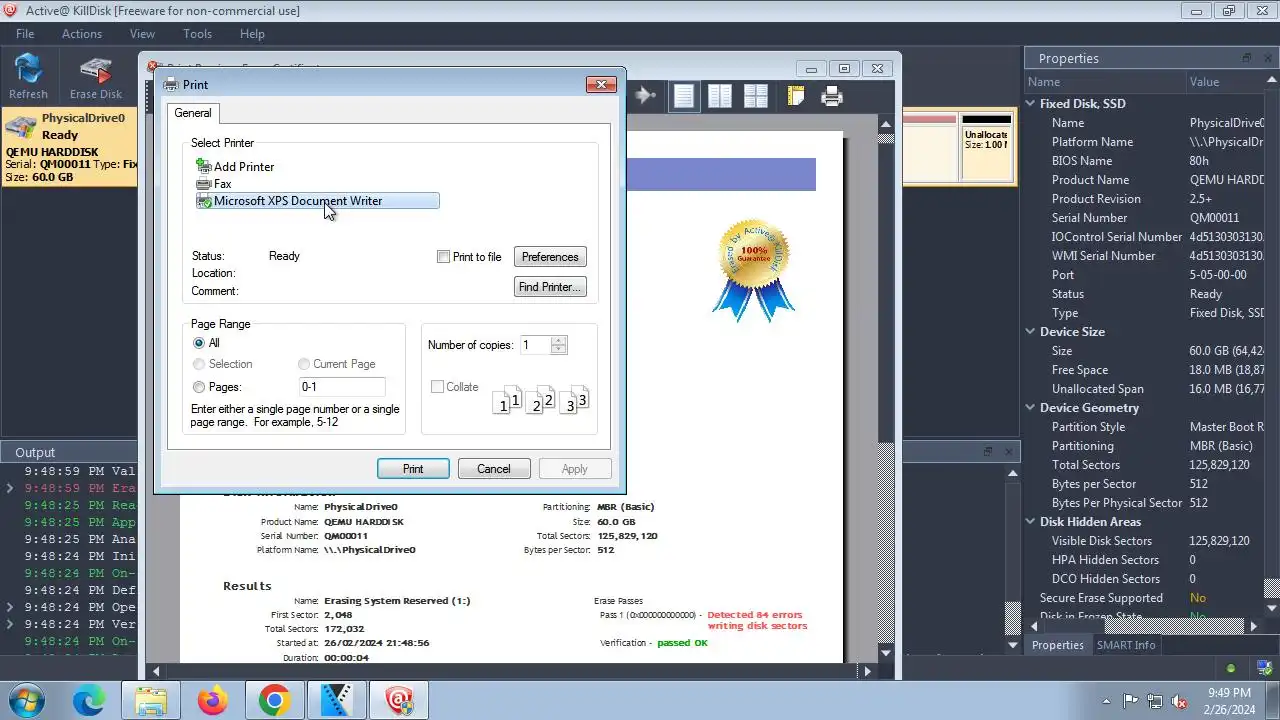
Task: Click the next page arrow in preview toolbar
Action: pyautogui.click(x=646, y=96)
